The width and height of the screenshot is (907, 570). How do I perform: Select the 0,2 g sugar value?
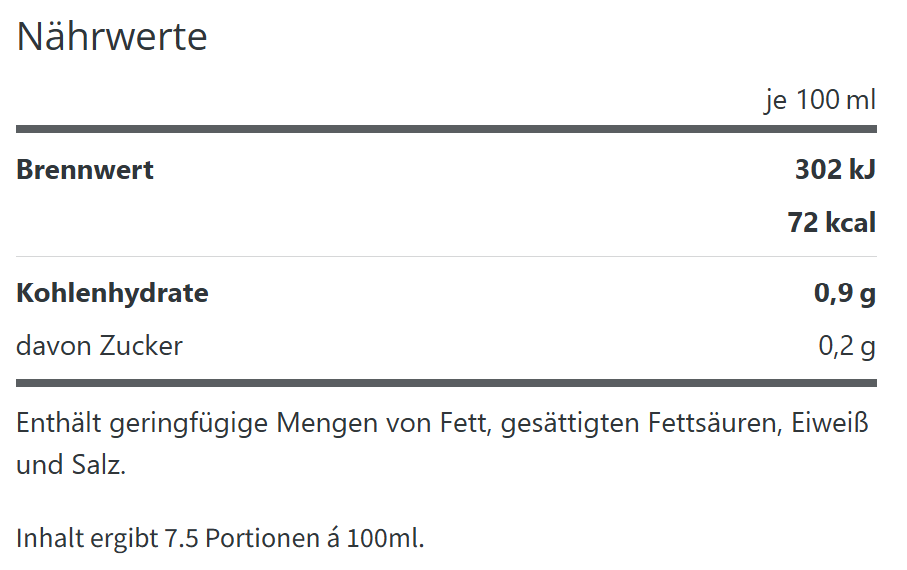coord(846,346)
